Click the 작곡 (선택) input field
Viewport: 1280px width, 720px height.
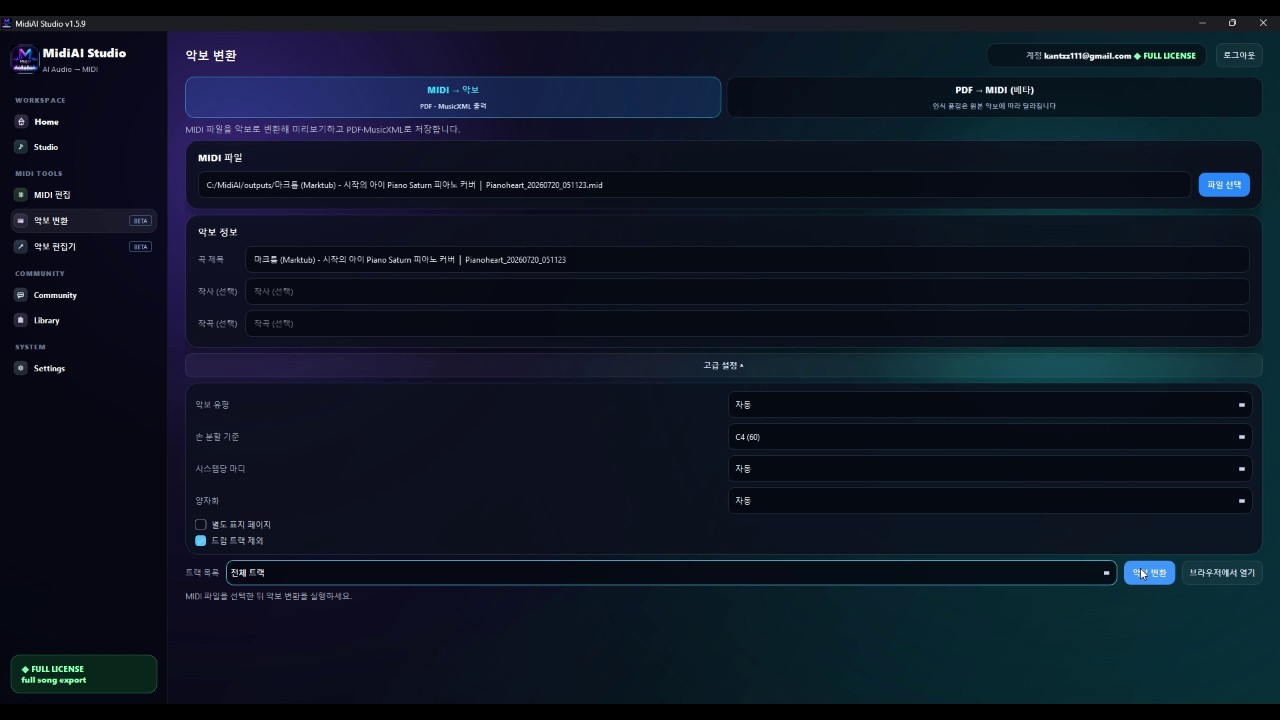pyautogui.click(x=747, y=323)
